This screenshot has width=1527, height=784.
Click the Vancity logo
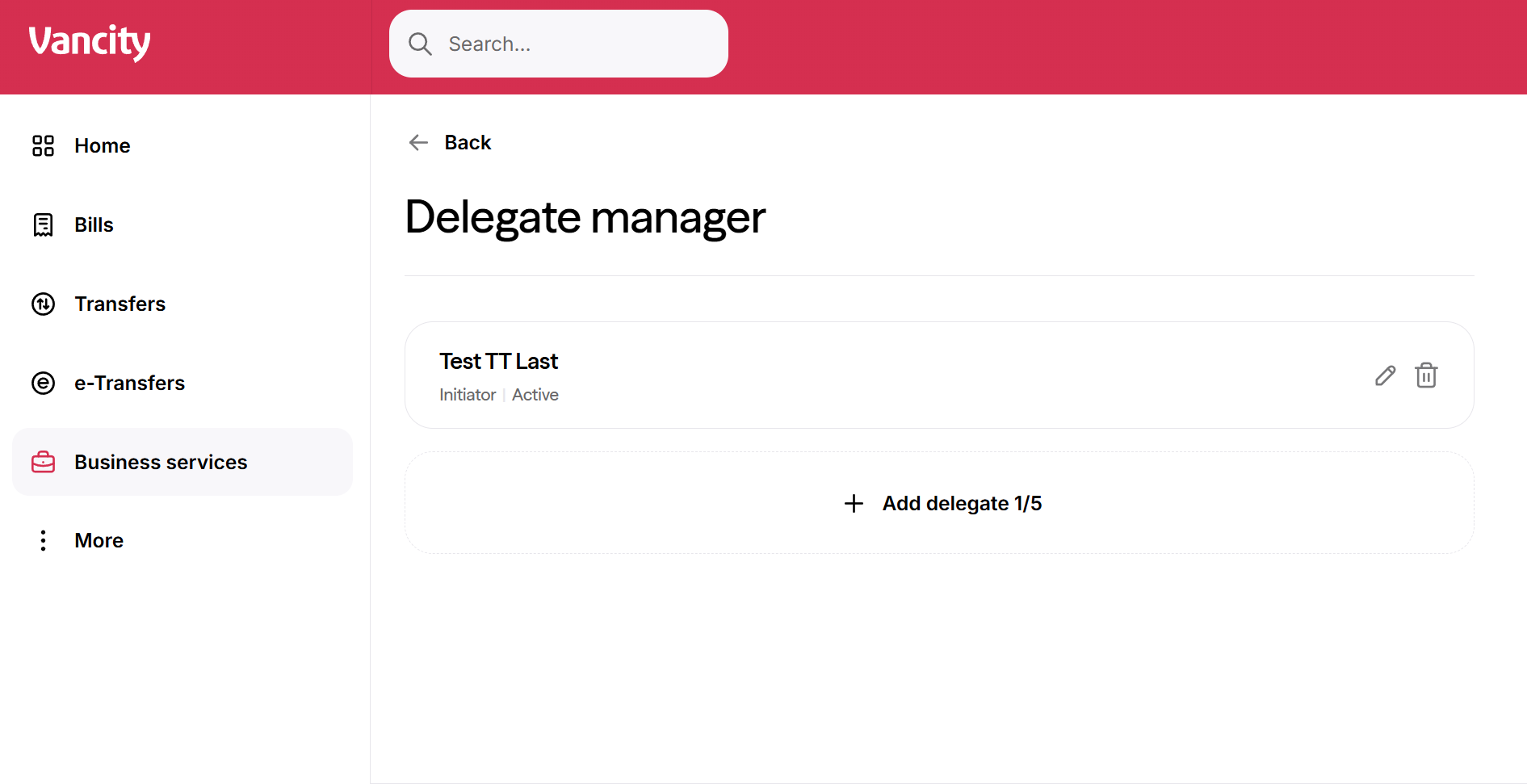[90, 42]
